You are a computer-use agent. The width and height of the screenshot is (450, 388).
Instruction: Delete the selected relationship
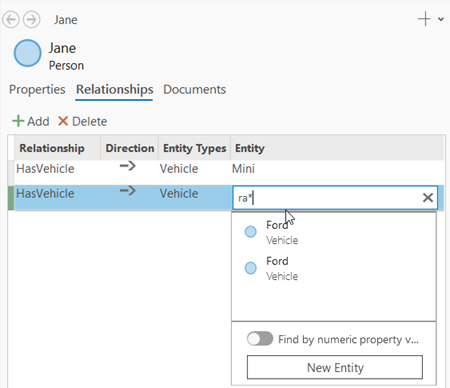click(82, 121)
